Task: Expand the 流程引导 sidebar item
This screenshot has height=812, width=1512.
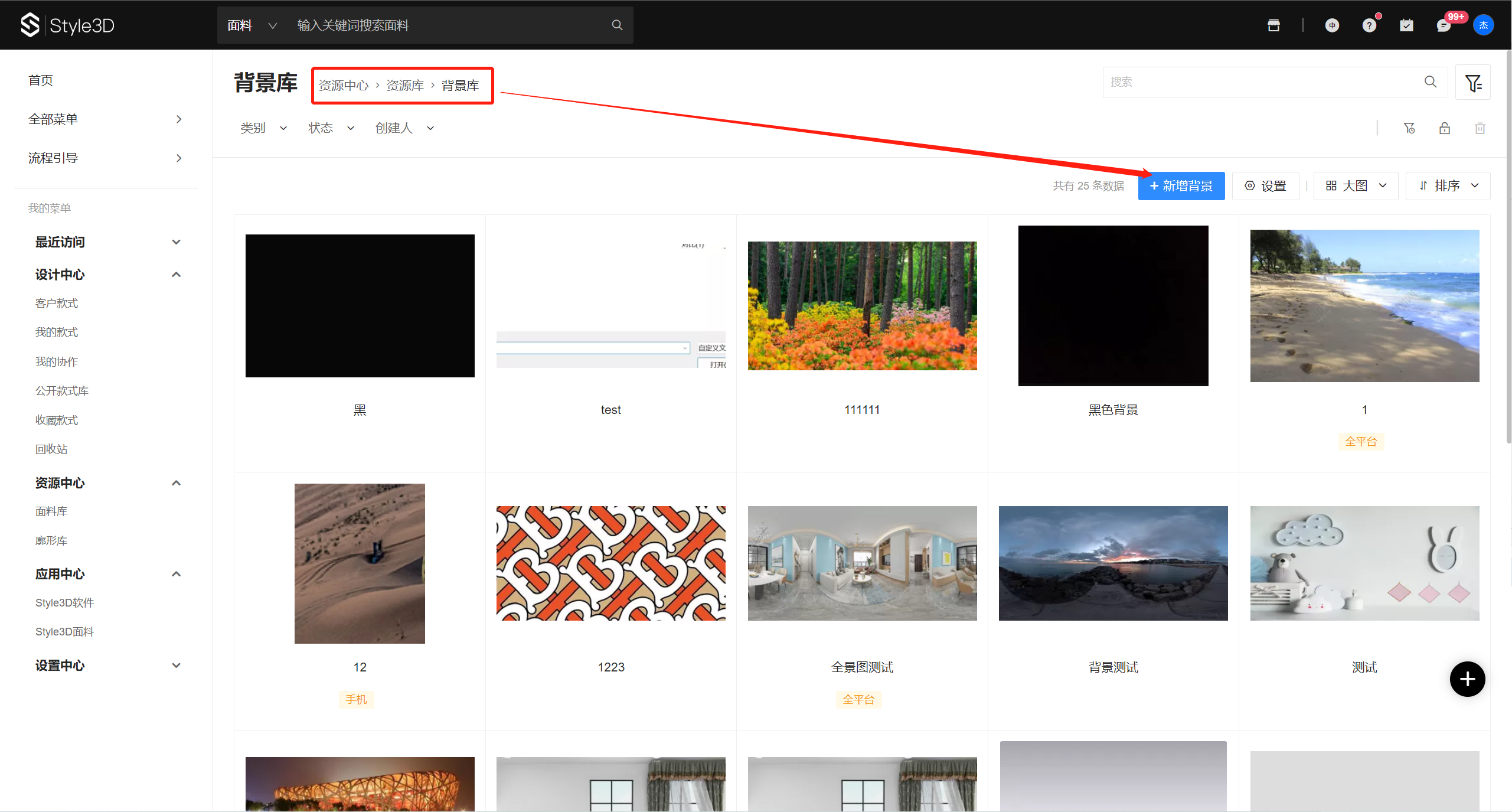Action: (106, 158)
